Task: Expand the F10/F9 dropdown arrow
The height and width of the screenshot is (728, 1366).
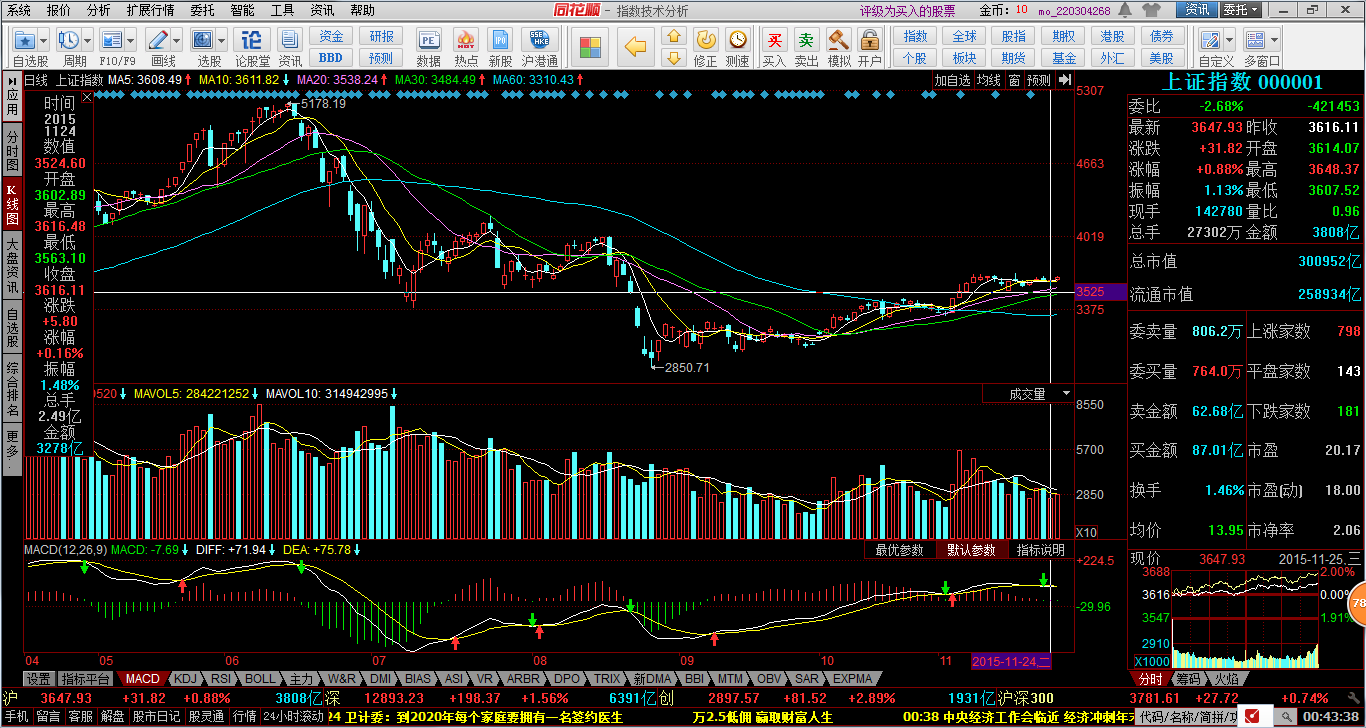Action: tap(131, 41)
